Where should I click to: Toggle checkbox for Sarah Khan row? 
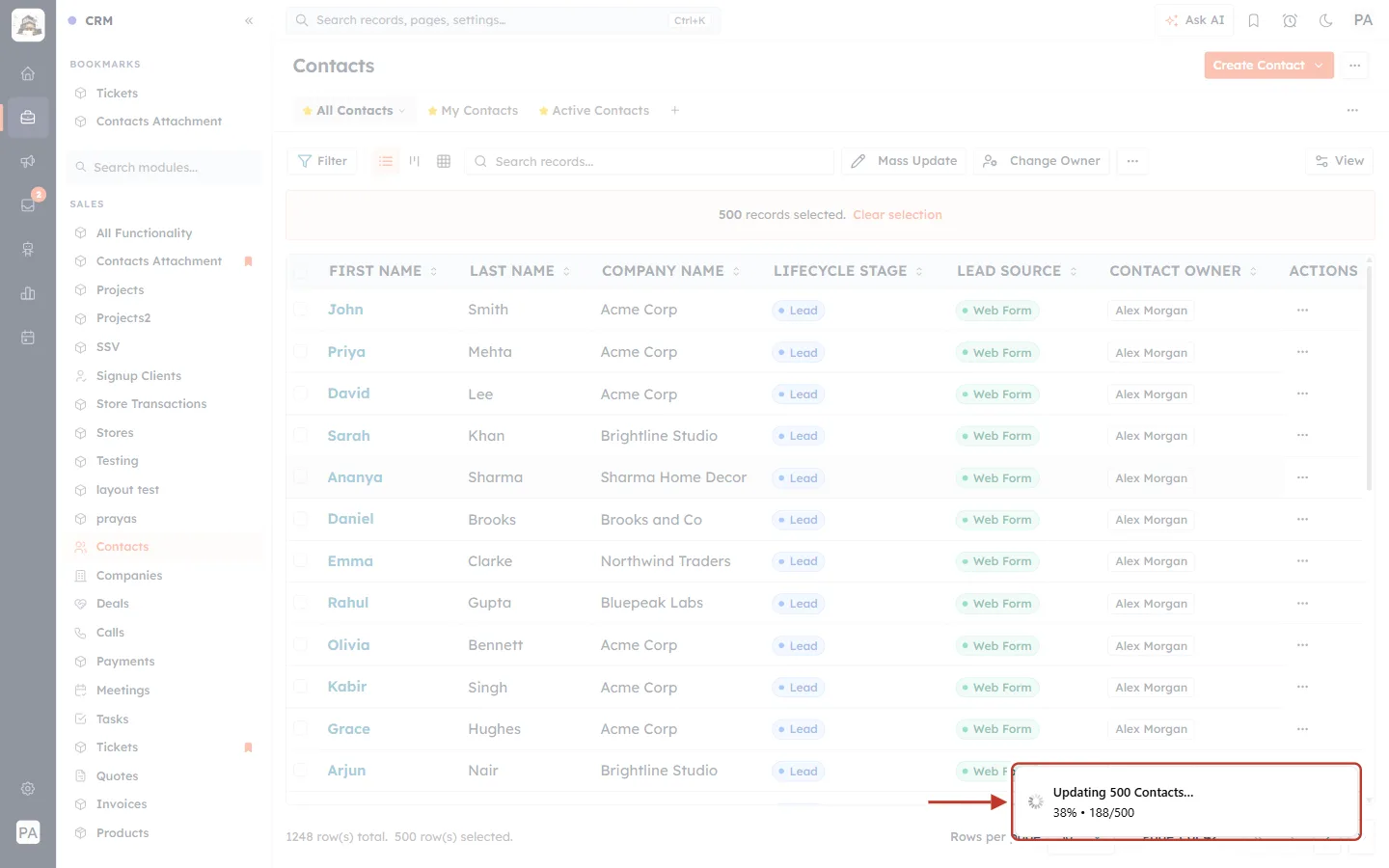coord(300,436)
